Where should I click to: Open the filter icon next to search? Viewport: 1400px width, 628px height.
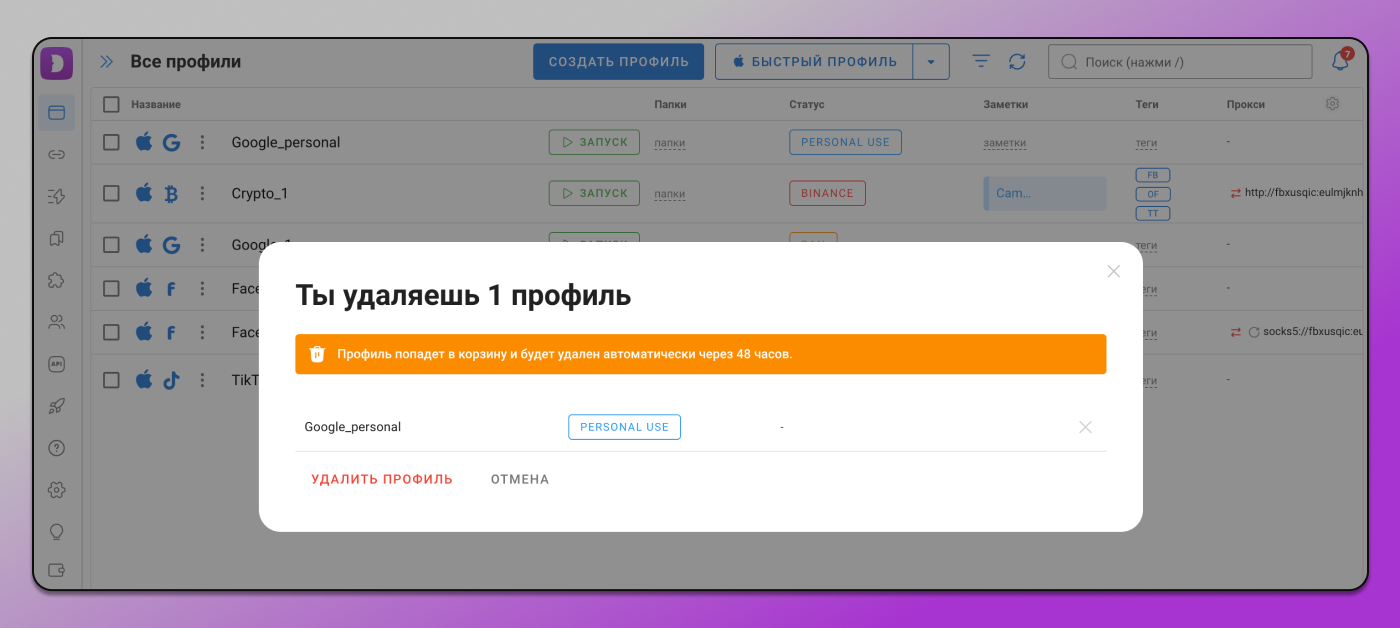tap(980, 61)
